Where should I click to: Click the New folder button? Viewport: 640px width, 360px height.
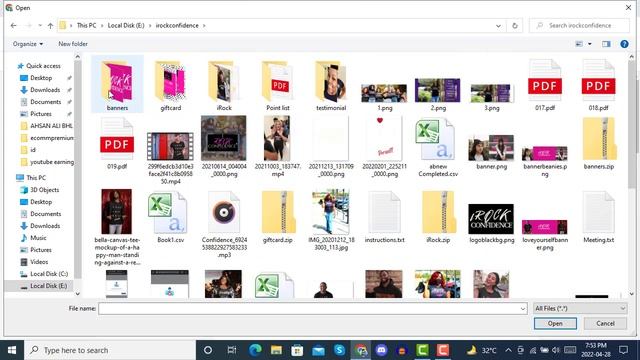[73, 44]
